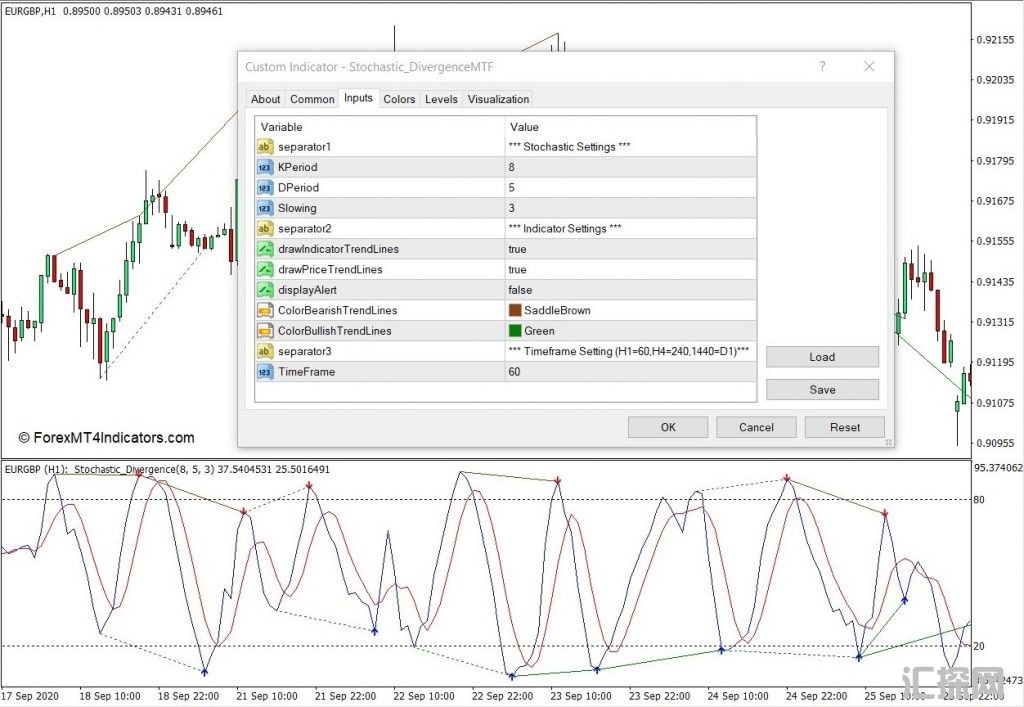The width and height of the screenshot is (1024, 707).
Task: Switch to the Levels tab
Action: pyautogui.click(x=441, y=99)
